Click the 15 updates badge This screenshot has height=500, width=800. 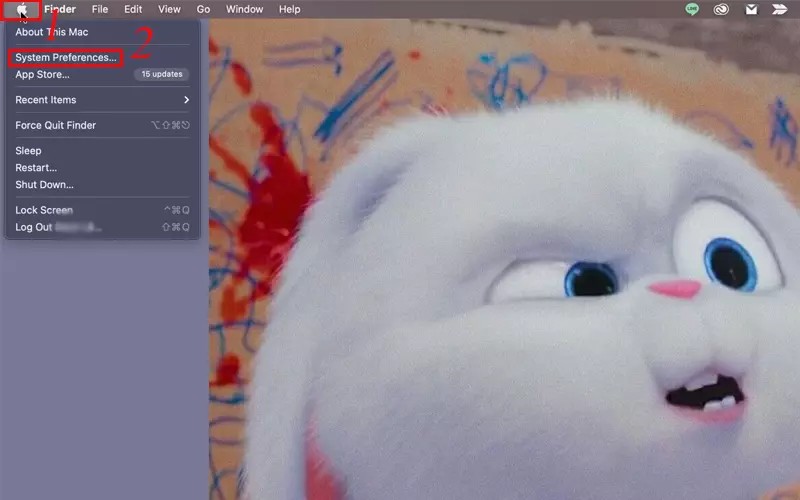(x=162, y=74)
